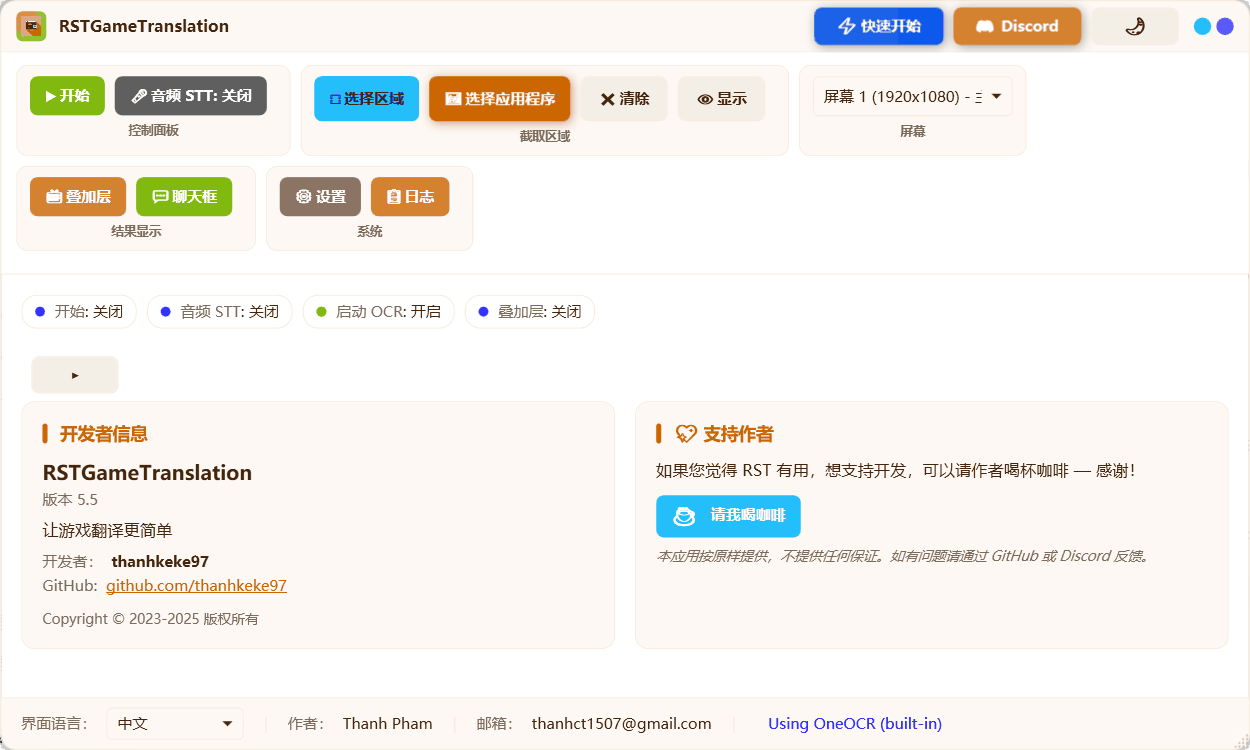The image size is (1250, 750).
Task: Click the green 开始 start button
Action: [x=67, y=96]
